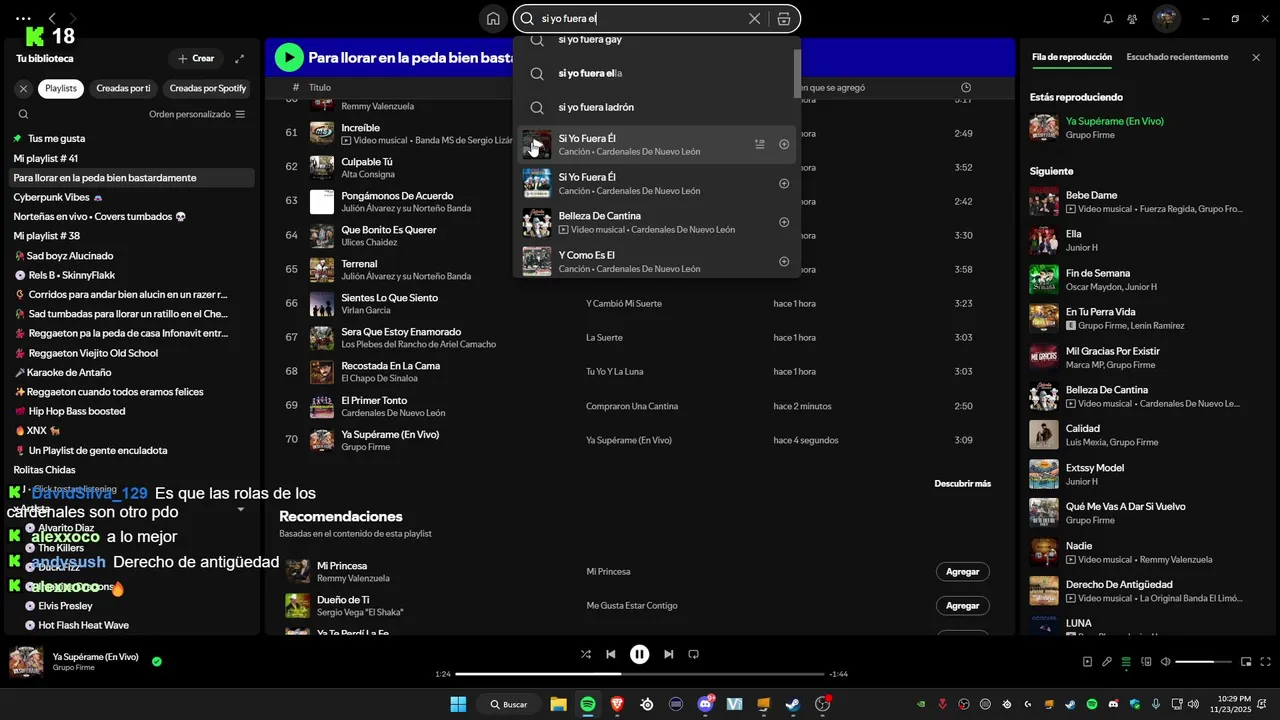Adjust the volume slider
Image resolution: width=1280 pixels, height=720 pixels.
(x=1203, y=662)
